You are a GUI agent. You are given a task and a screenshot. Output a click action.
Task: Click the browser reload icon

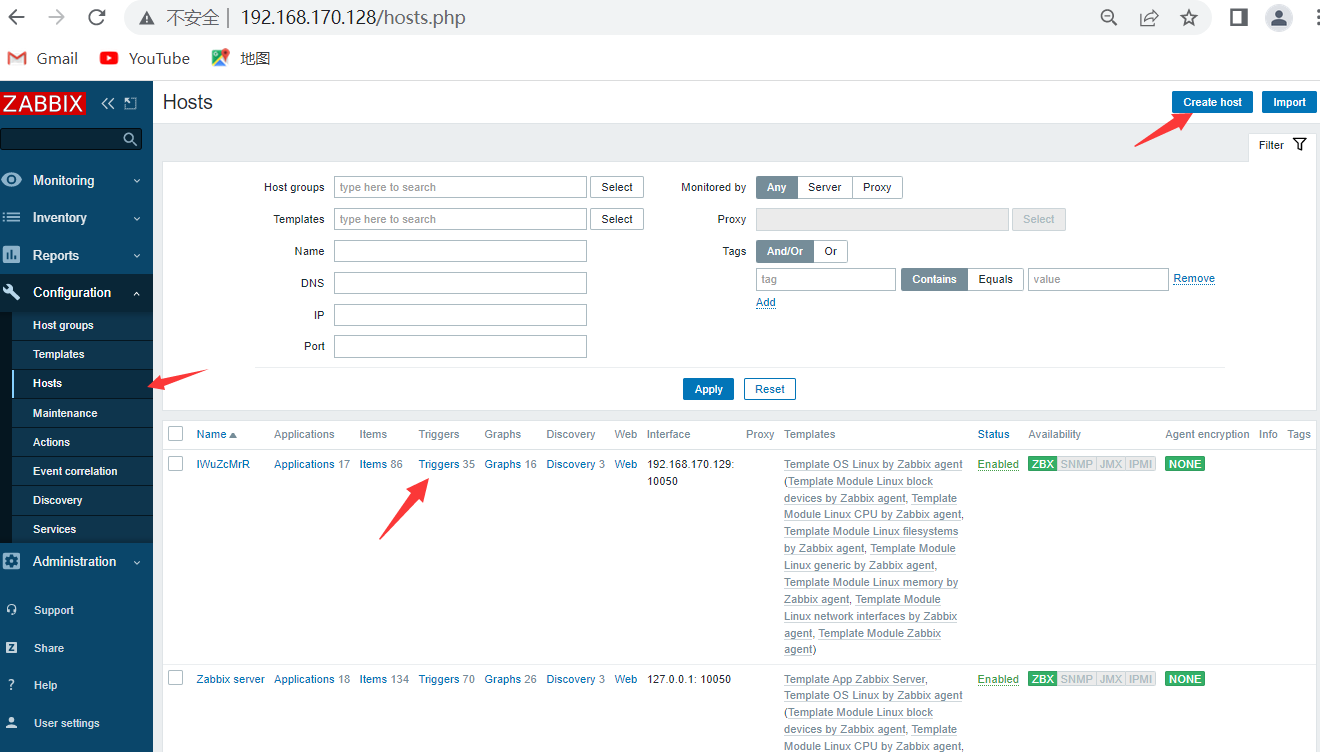click(x=97, y=17)
